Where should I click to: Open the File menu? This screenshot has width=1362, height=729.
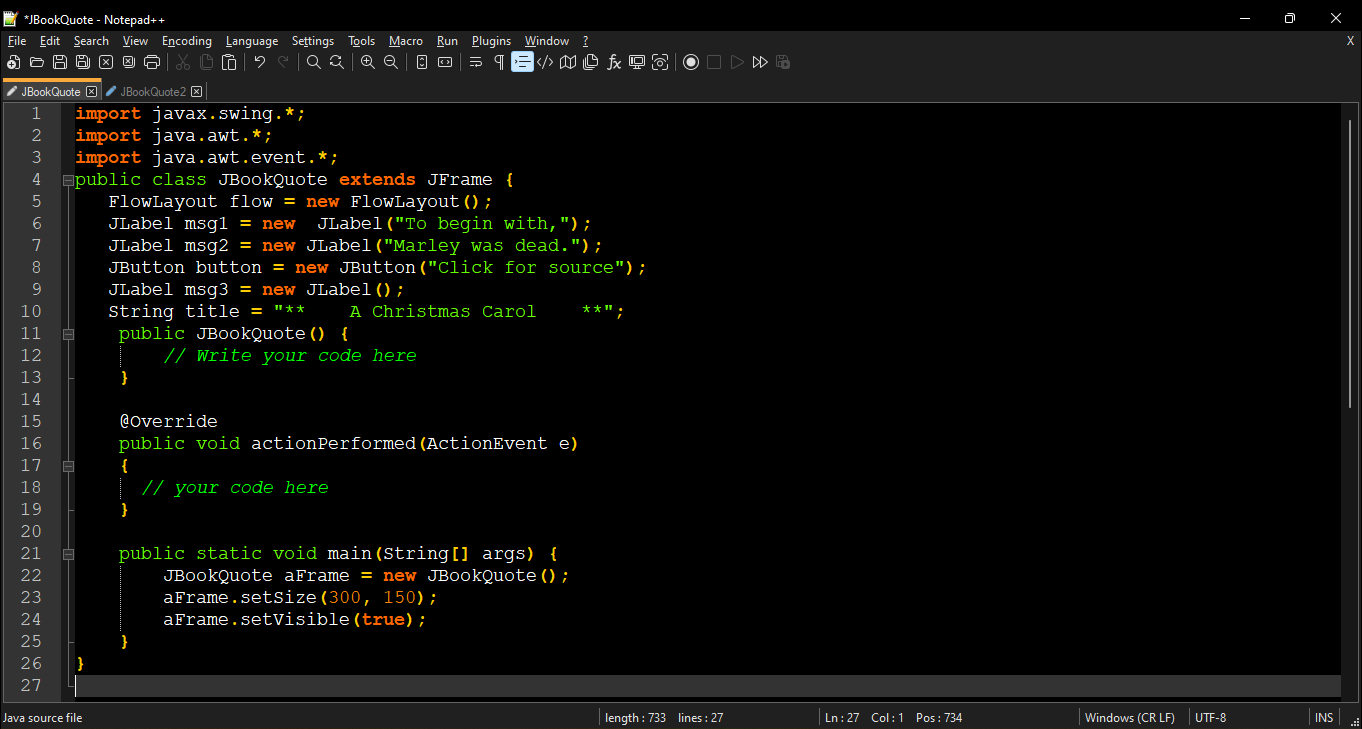pos(17,41)
